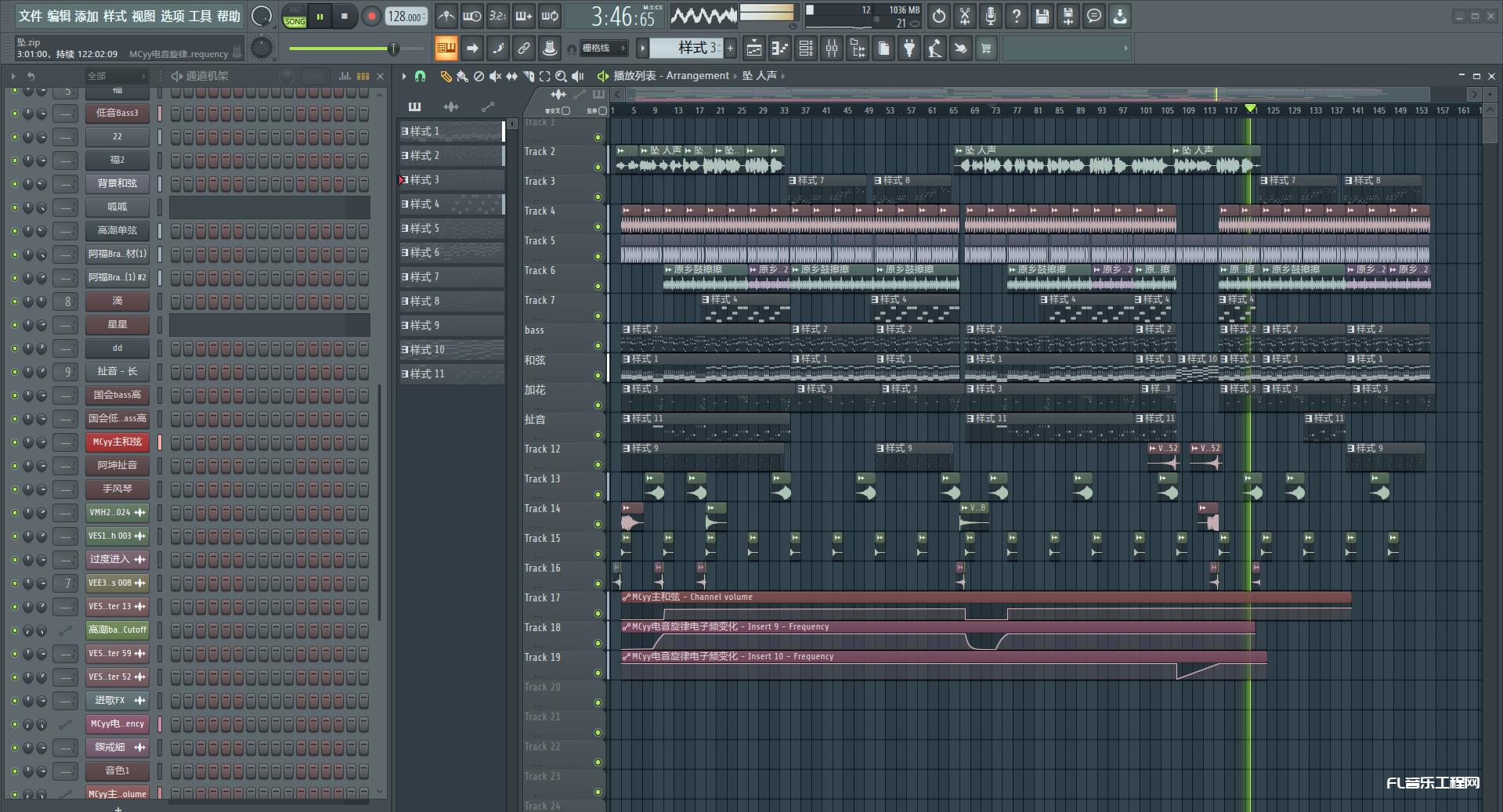Mute the 星星 channel using its green LED
Image resolution: width=1503 pixels, height=812 pixels.
click(14, 324)
